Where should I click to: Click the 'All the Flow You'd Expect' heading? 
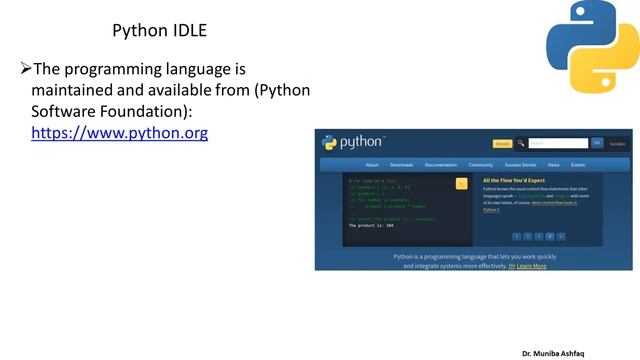pos(514,180)
